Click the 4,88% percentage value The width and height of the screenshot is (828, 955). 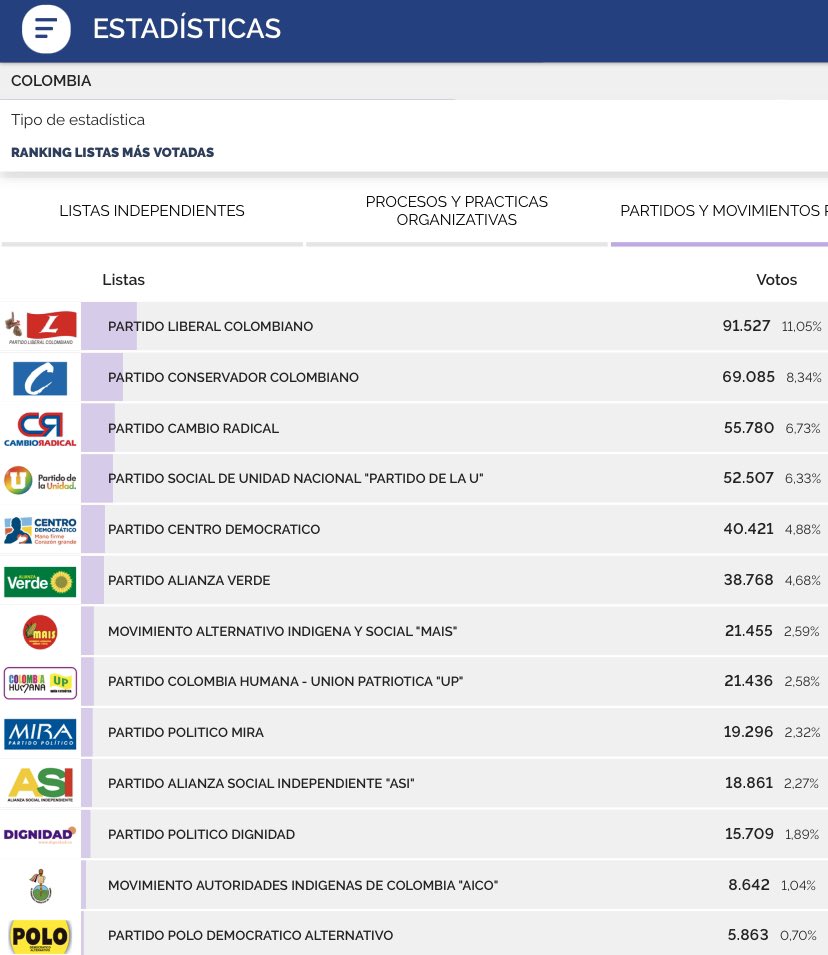pos(802,530)
